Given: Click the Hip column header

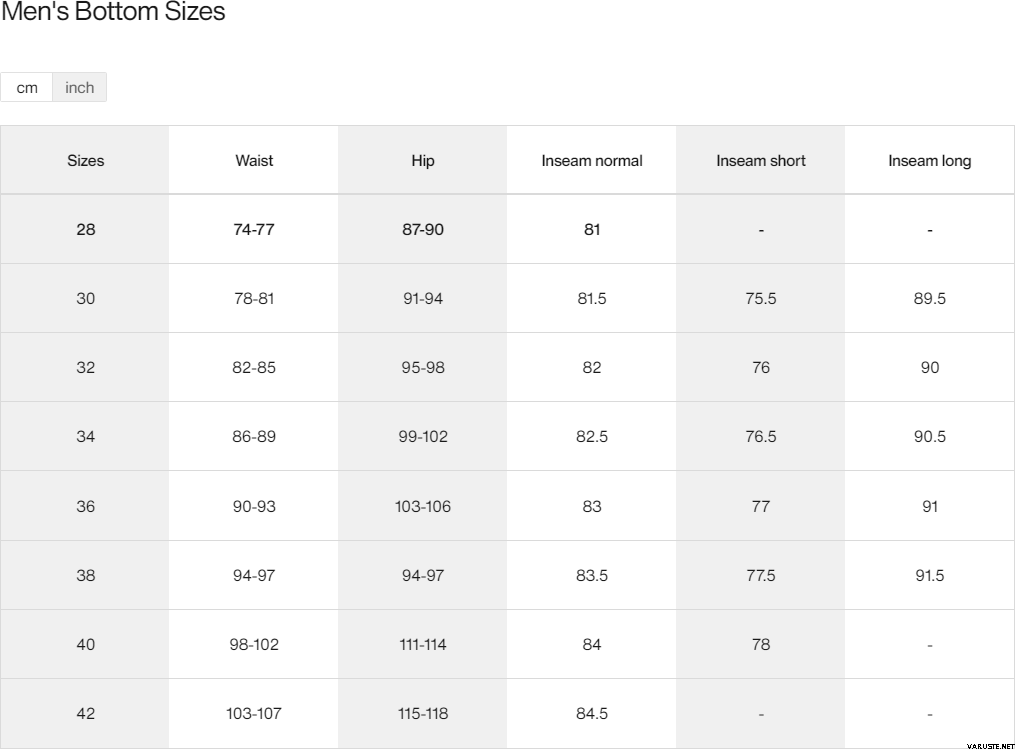Looking at the screenshot, I should (423, 160).
